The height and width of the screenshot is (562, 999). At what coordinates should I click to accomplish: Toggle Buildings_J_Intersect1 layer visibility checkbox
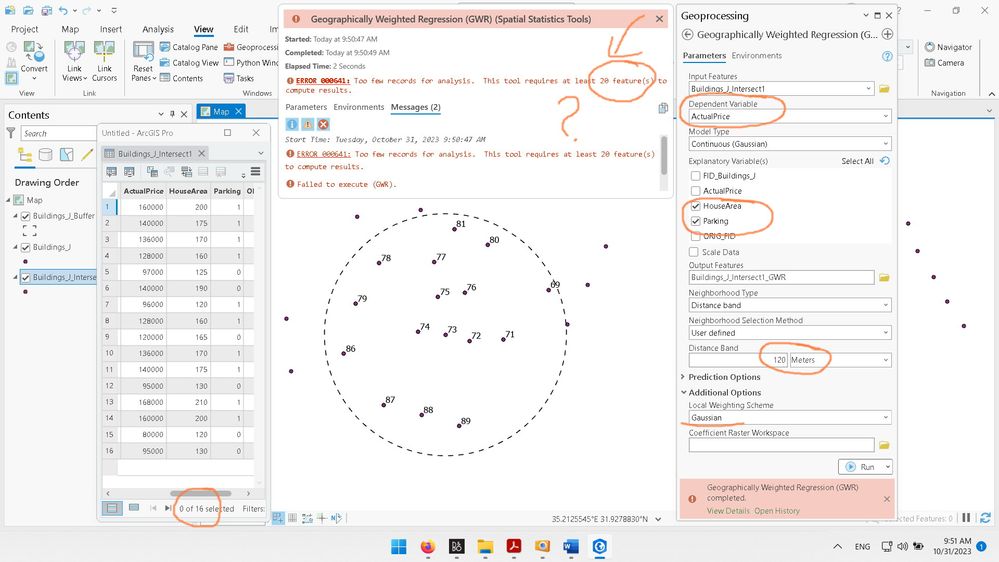26,277
